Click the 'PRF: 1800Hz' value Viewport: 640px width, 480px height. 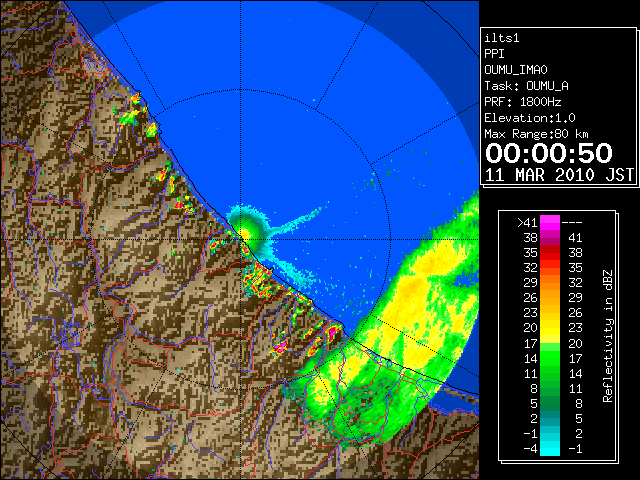[523, 102]
